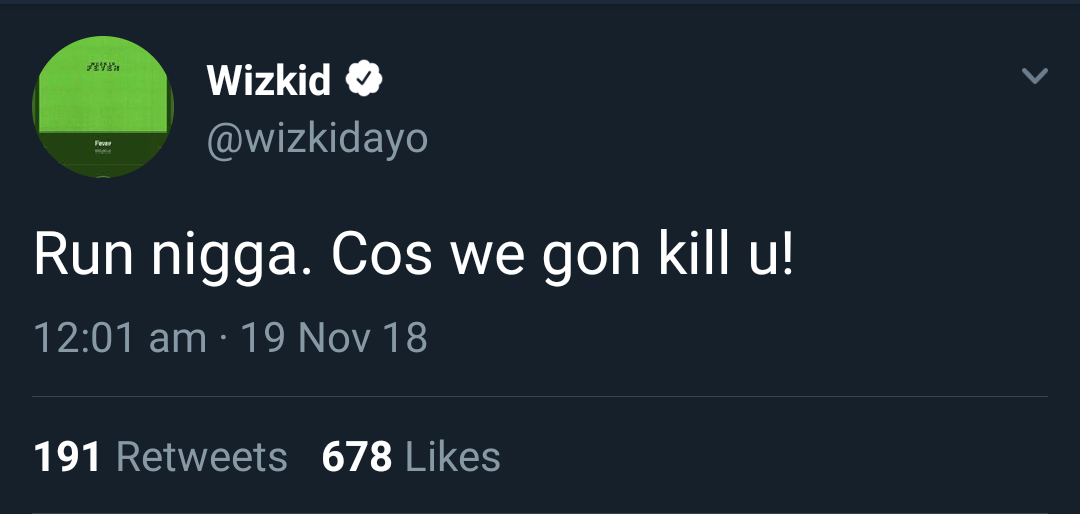This screenshot has width=1080, height=514.
Task: Click the 19 Nov 18 date
Action: [334, 337]
